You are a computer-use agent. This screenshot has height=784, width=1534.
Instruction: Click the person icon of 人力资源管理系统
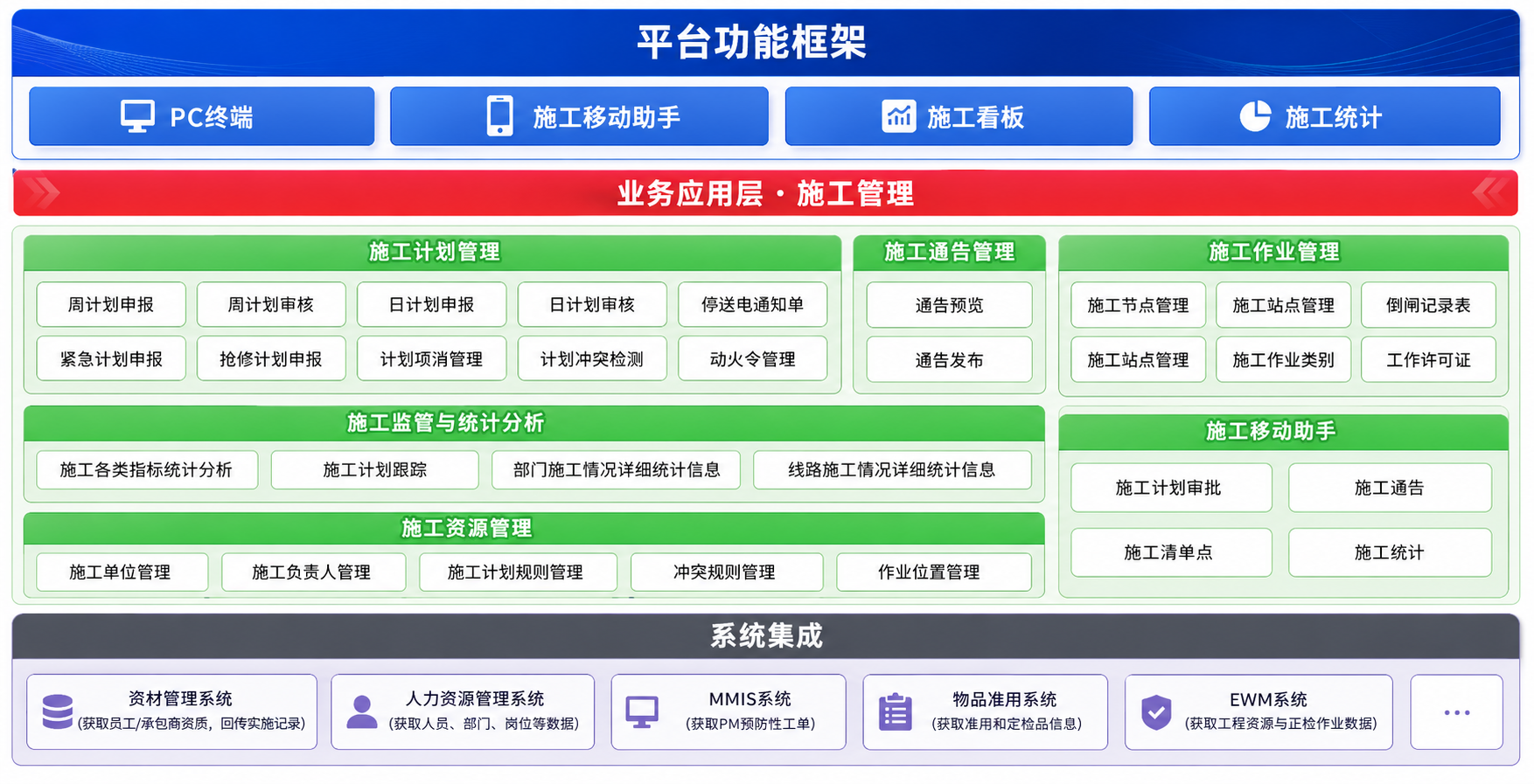362,712
